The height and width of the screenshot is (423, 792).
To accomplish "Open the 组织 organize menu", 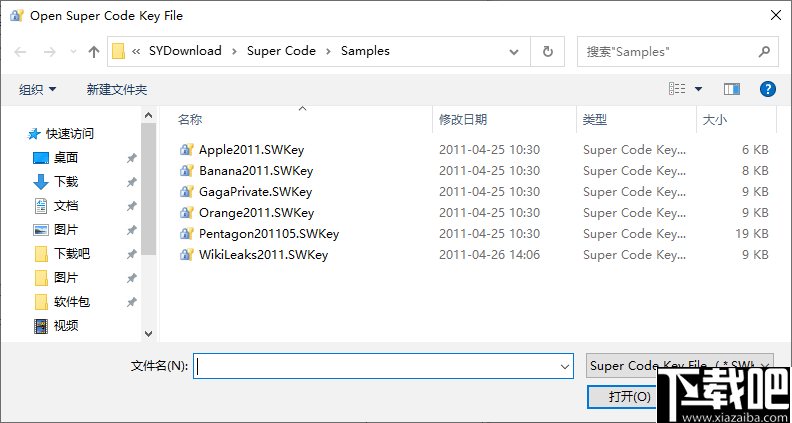I will [x=37, y=90].
